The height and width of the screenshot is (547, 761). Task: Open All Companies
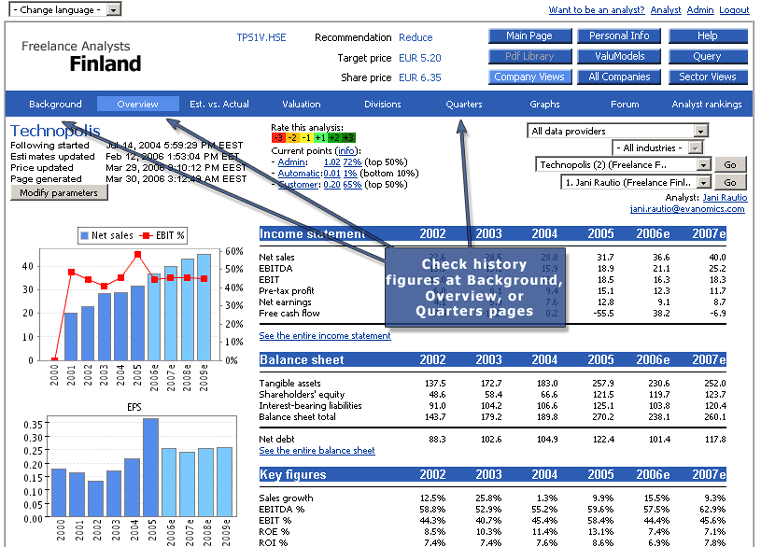[x=619, y=77]
